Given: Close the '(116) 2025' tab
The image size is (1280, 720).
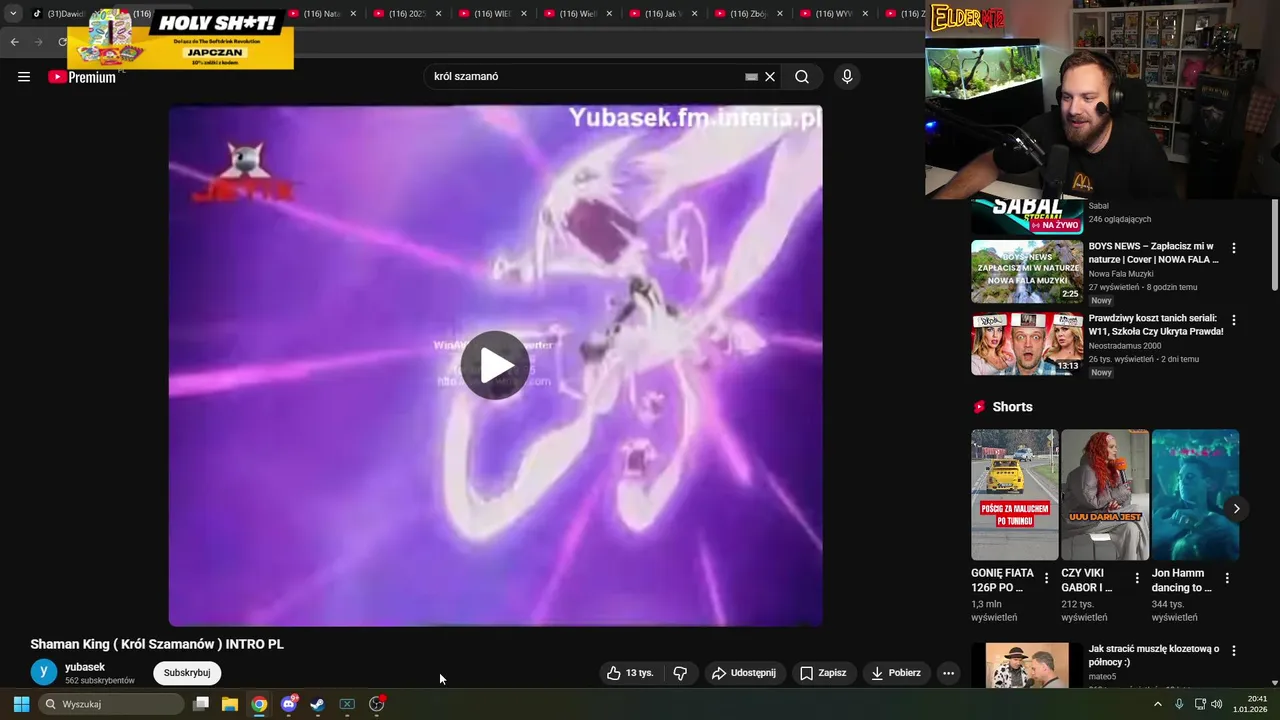Looking at the screenshot, I should coord(438,14).
